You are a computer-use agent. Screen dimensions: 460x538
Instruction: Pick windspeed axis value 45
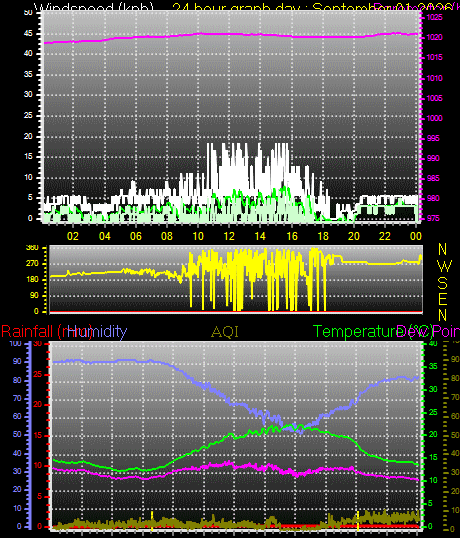pyautogui.click(x=28, y=33)
